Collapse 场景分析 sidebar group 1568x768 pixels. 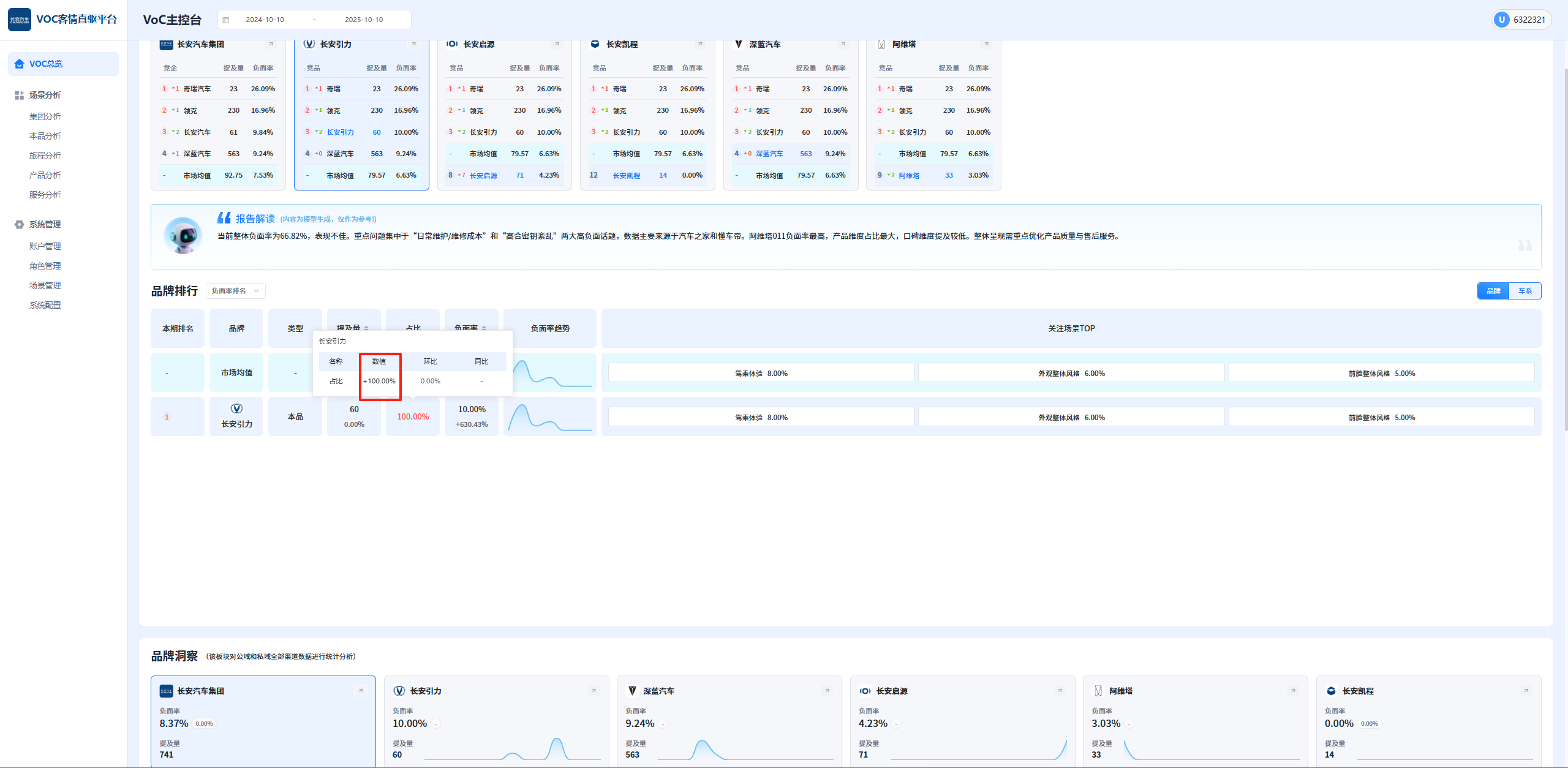click(45, 95)
